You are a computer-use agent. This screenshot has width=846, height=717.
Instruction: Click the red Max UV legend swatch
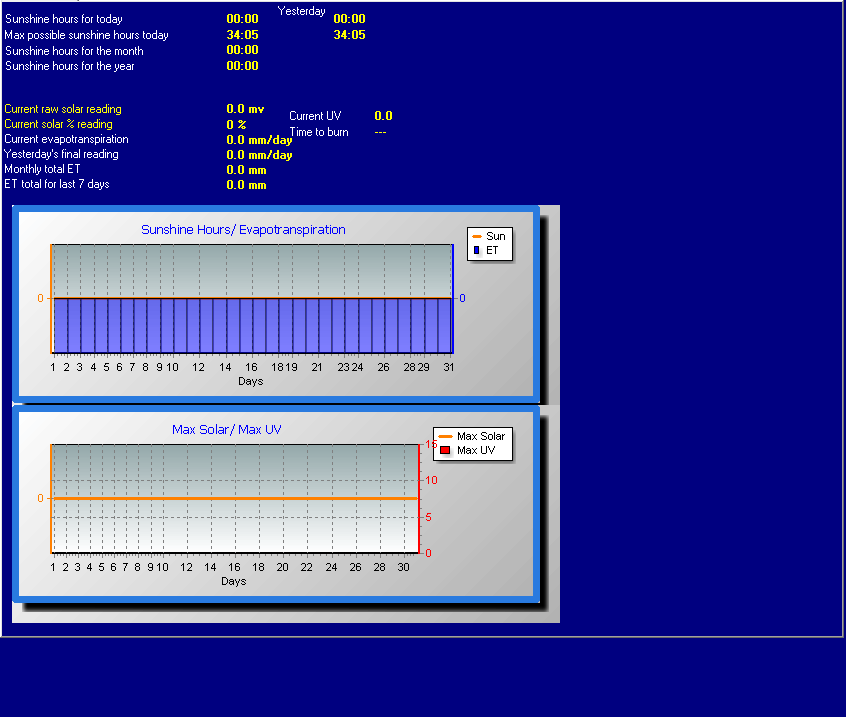coord(445,450)
